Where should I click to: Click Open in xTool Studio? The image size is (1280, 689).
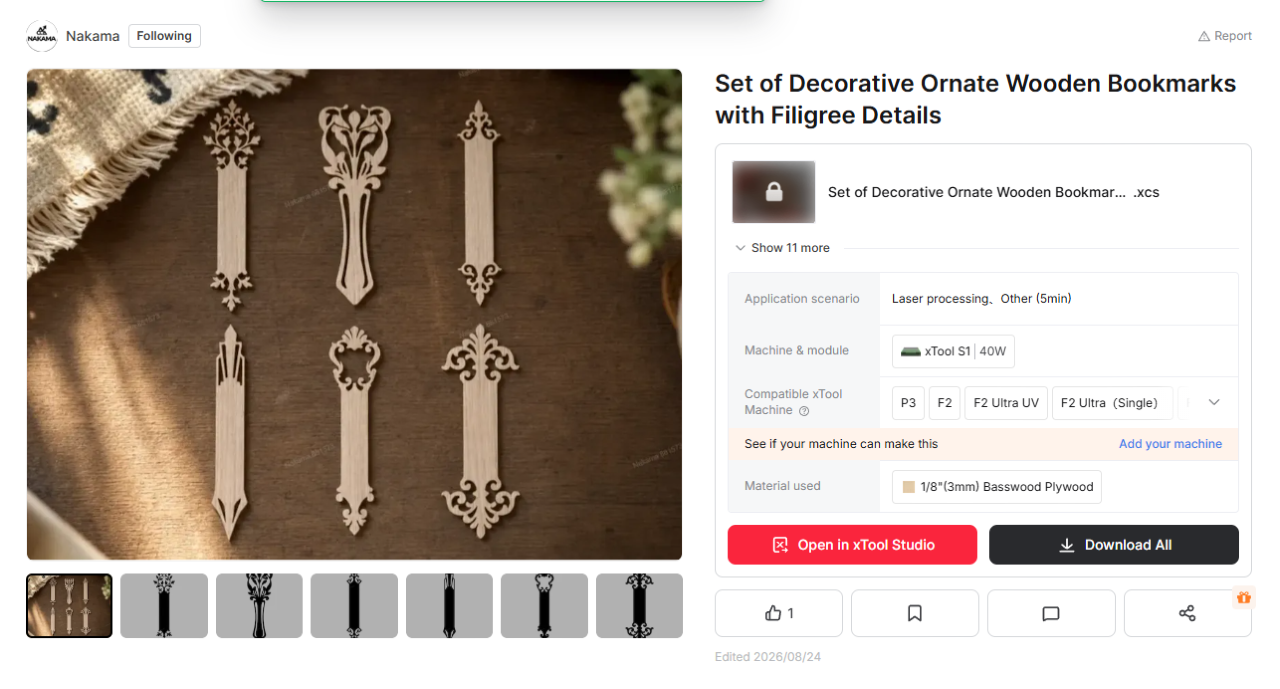852,545
